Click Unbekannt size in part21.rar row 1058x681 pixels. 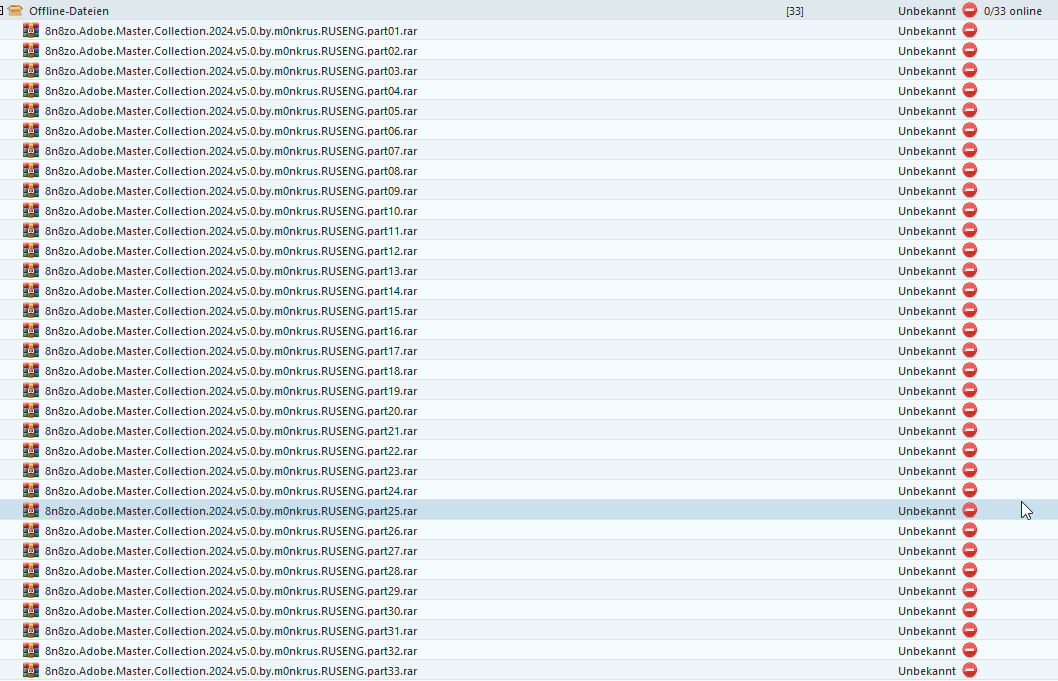tap(926, 431)
